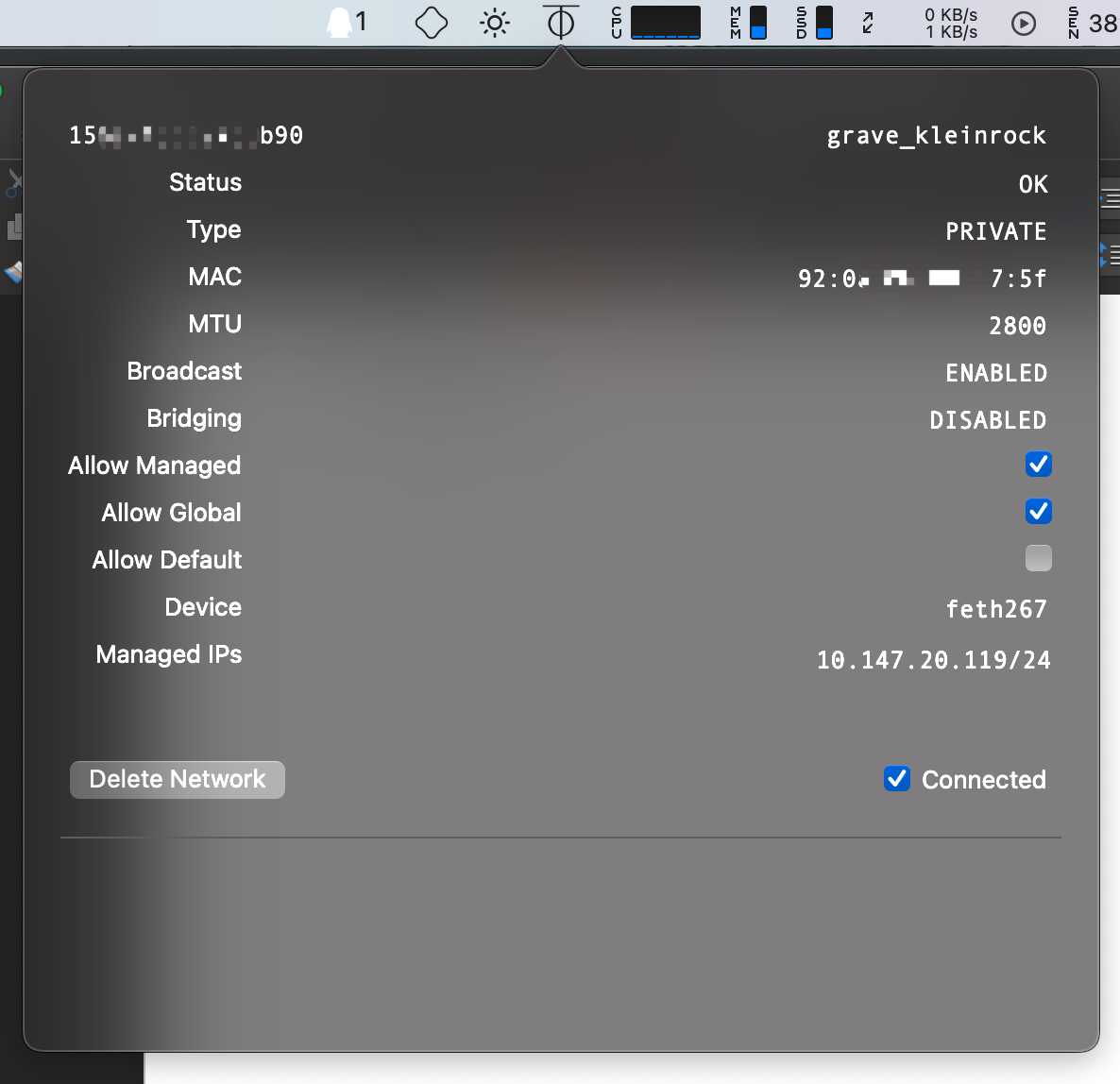The width and height of the screenshot is (1120, 1084).
Task: Click the QQ penguin menu bar icon
Action: click(346, 23)
